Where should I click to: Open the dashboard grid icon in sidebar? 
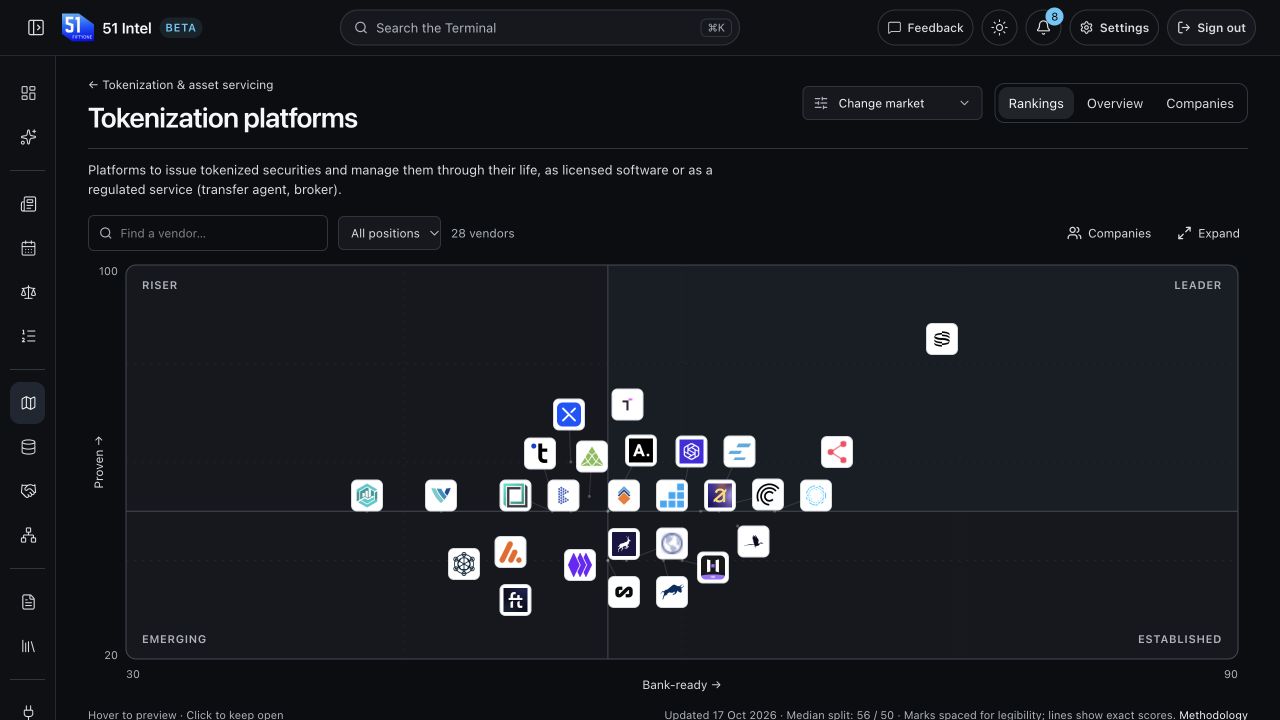click(28, 93)
